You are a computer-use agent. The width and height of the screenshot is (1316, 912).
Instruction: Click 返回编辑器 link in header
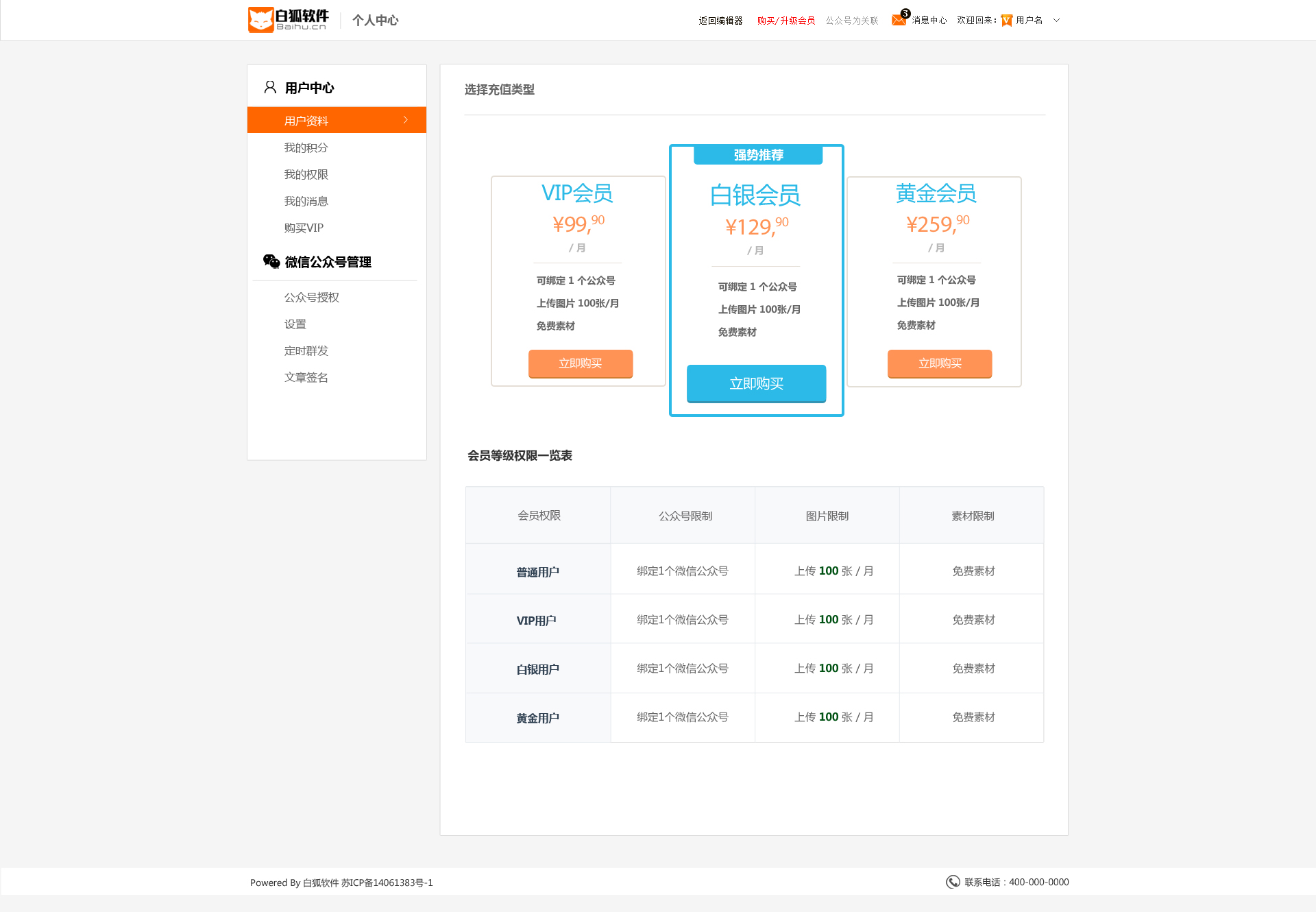(720, 21)
